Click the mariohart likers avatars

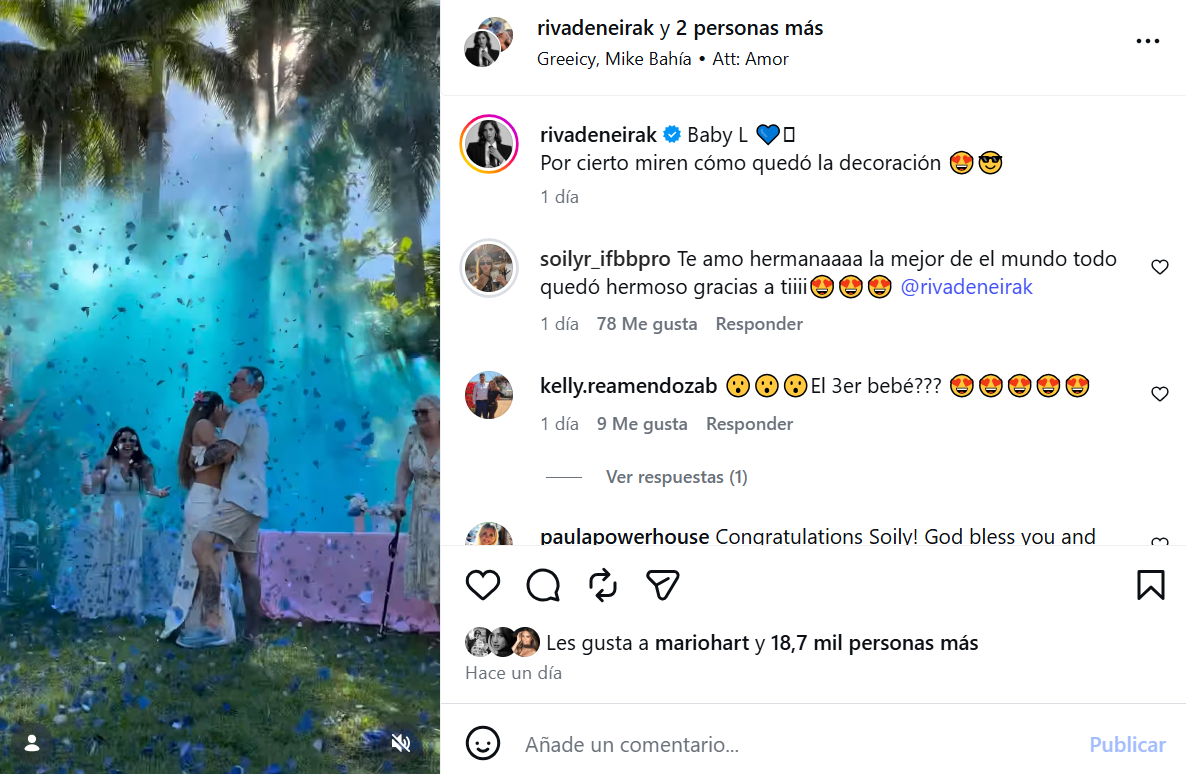pos(502,641)
